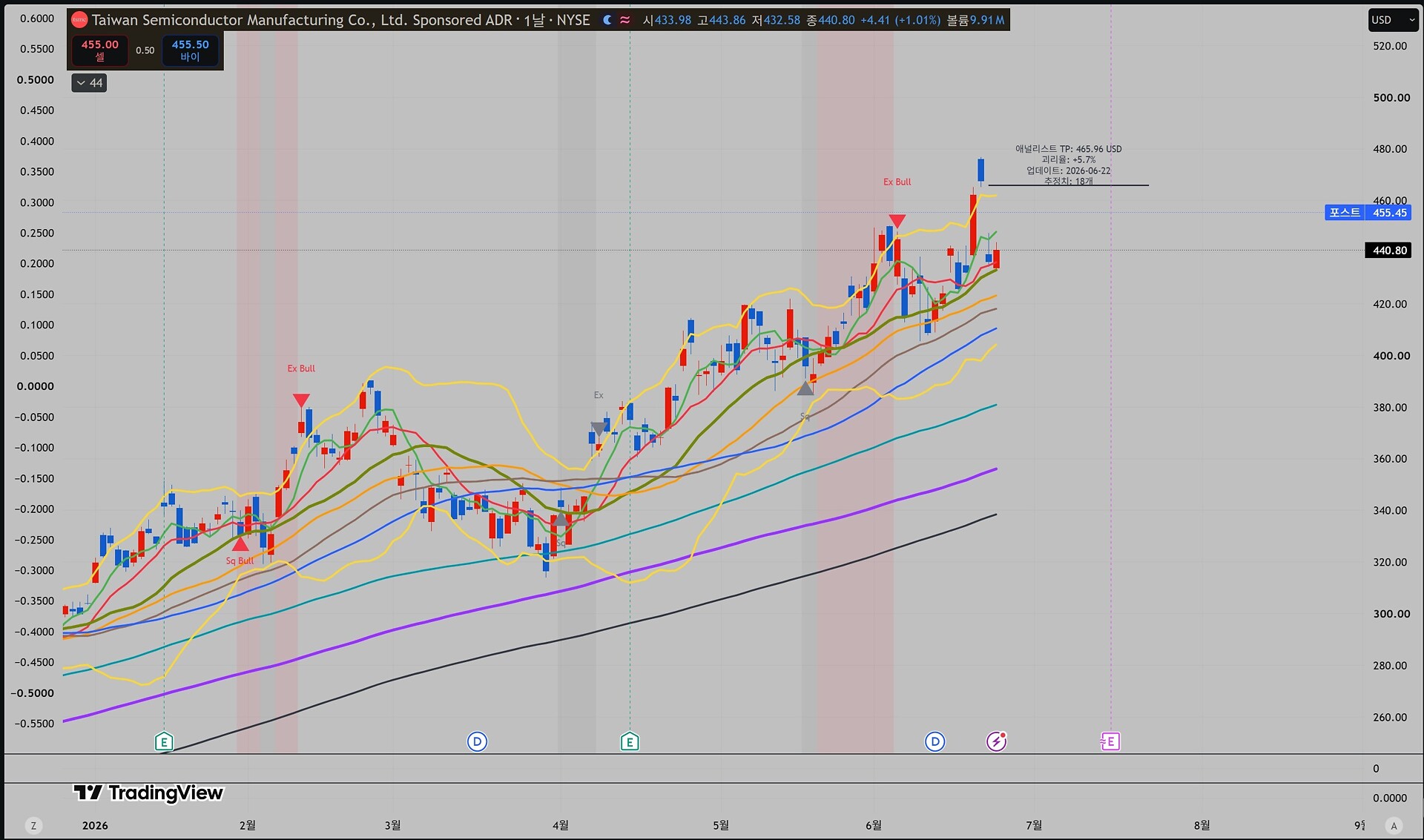Screen dimensions: 1424x840
Task: Click the pink wavy approximate-data icon
Action: tap(625, 20)
